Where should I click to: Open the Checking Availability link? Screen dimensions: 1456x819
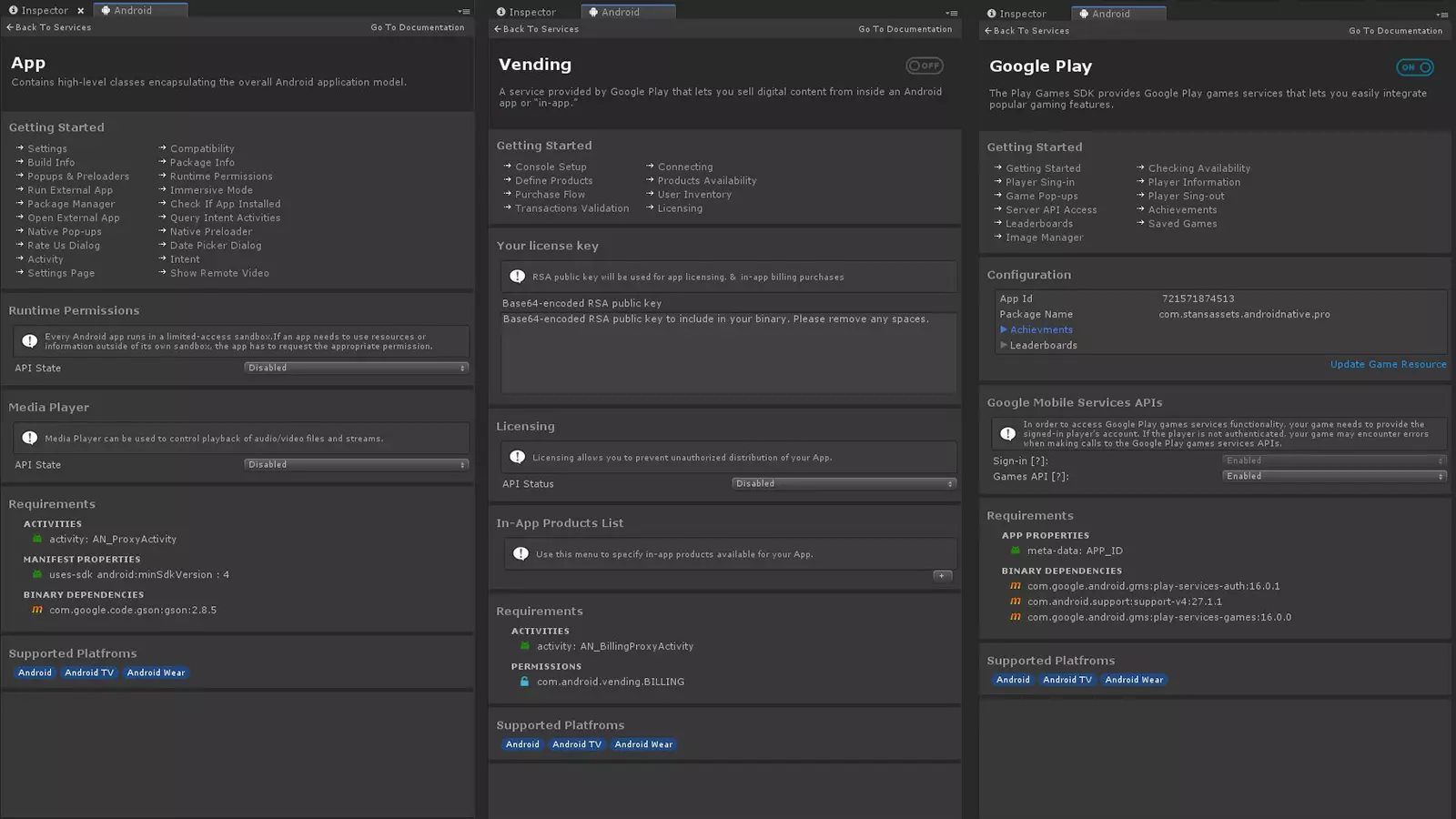click(x=1199, y=168)
